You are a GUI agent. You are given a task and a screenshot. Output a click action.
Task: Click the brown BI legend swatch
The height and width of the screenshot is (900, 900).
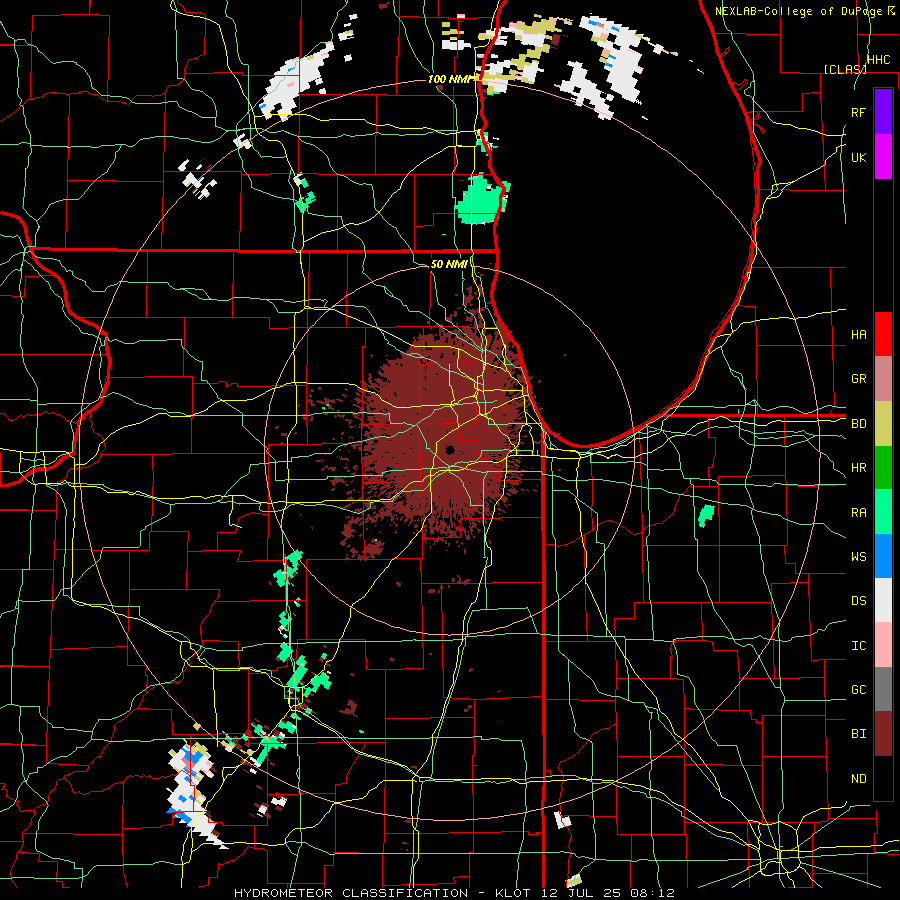883,734
